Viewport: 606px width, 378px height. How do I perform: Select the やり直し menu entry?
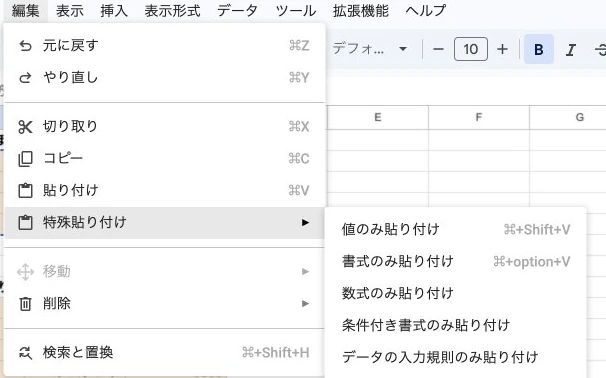tap(164, 78)
